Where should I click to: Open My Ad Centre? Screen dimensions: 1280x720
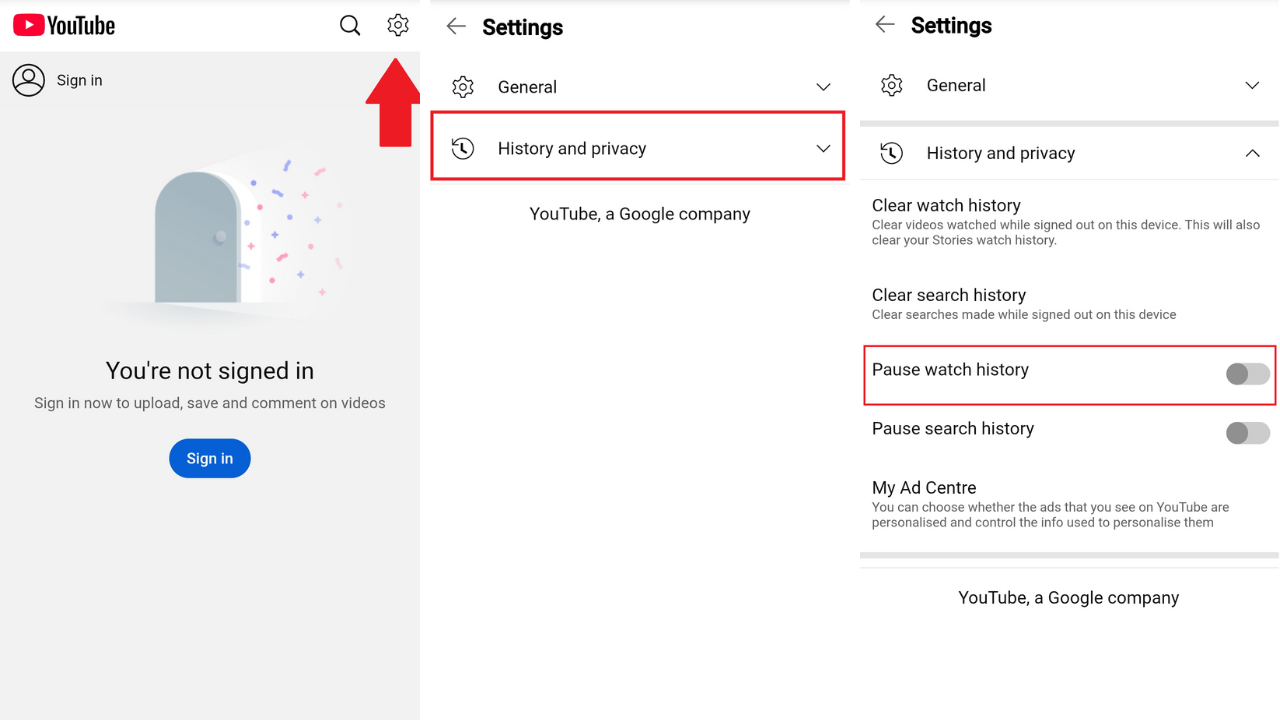[923, 487]
